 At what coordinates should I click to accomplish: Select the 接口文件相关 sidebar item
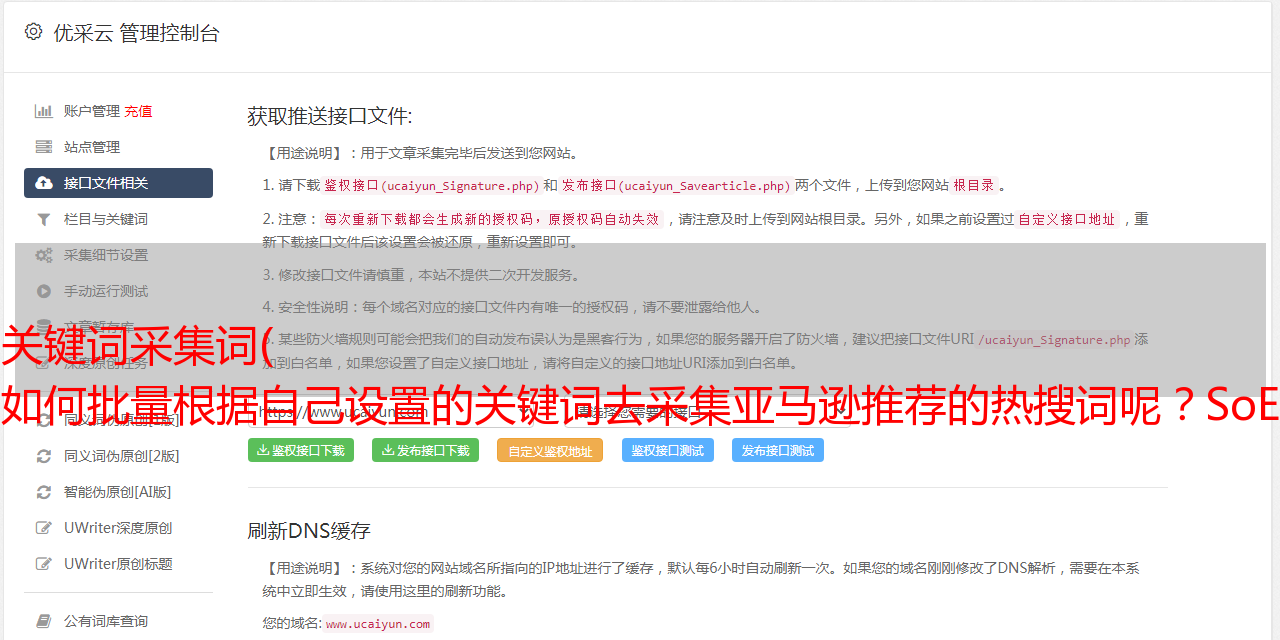[118, 183]
